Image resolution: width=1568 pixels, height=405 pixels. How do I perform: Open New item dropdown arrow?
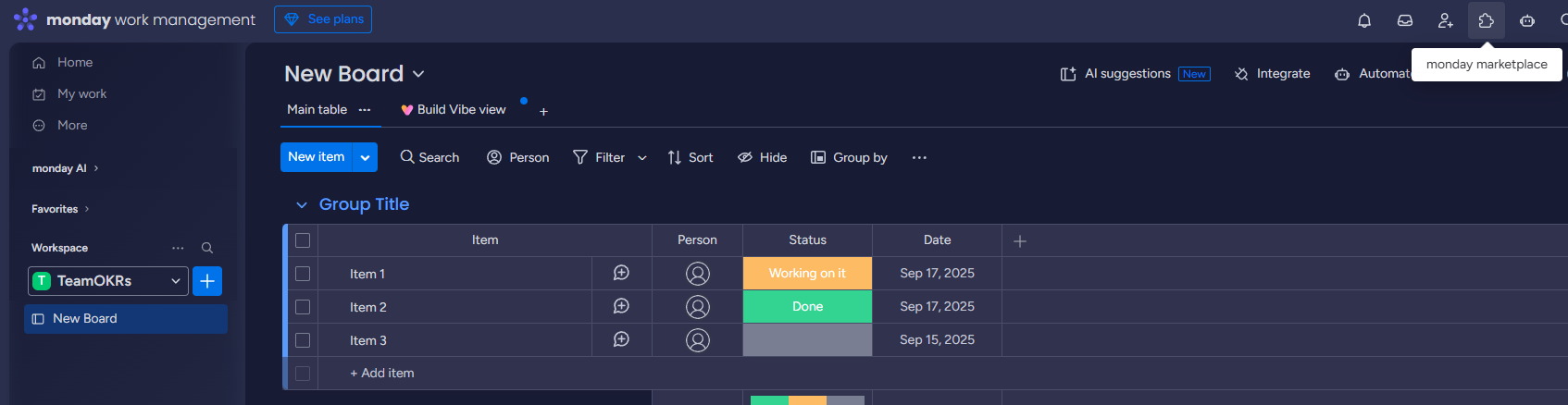tap(365, 157)
